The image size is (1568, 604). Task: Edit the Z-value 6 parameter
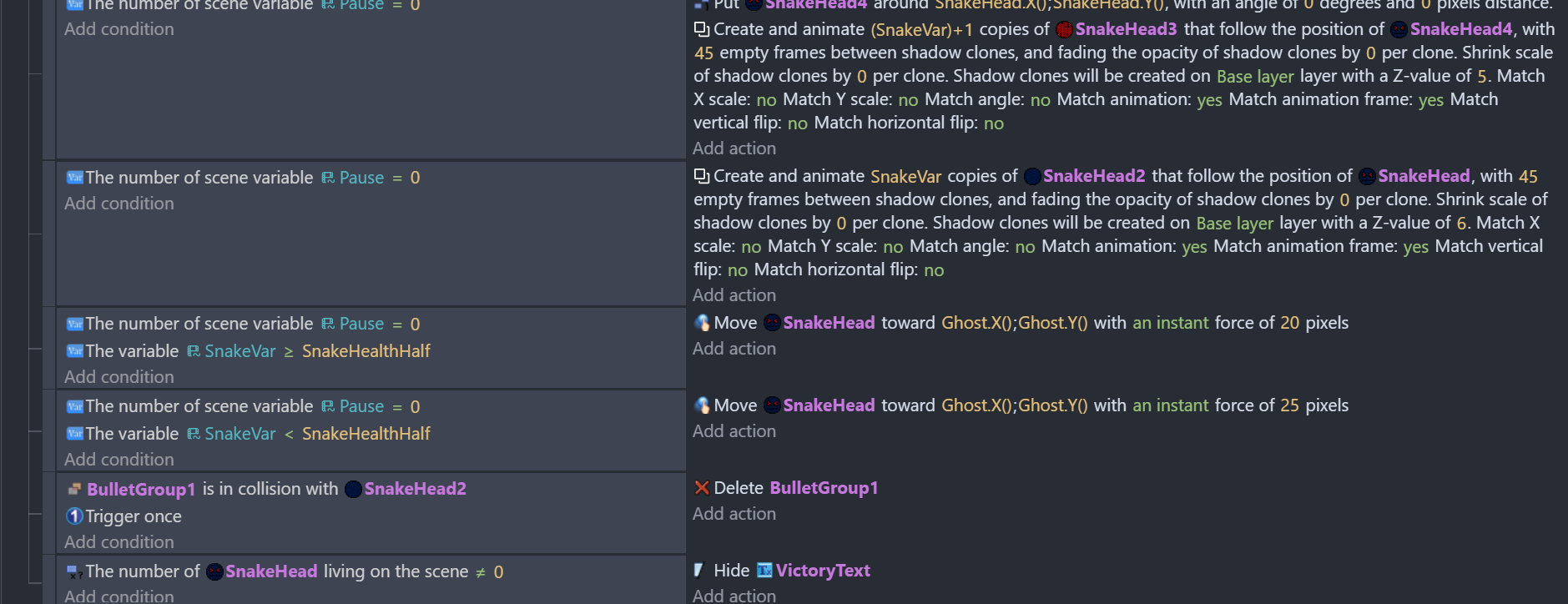pos(1461,223)
